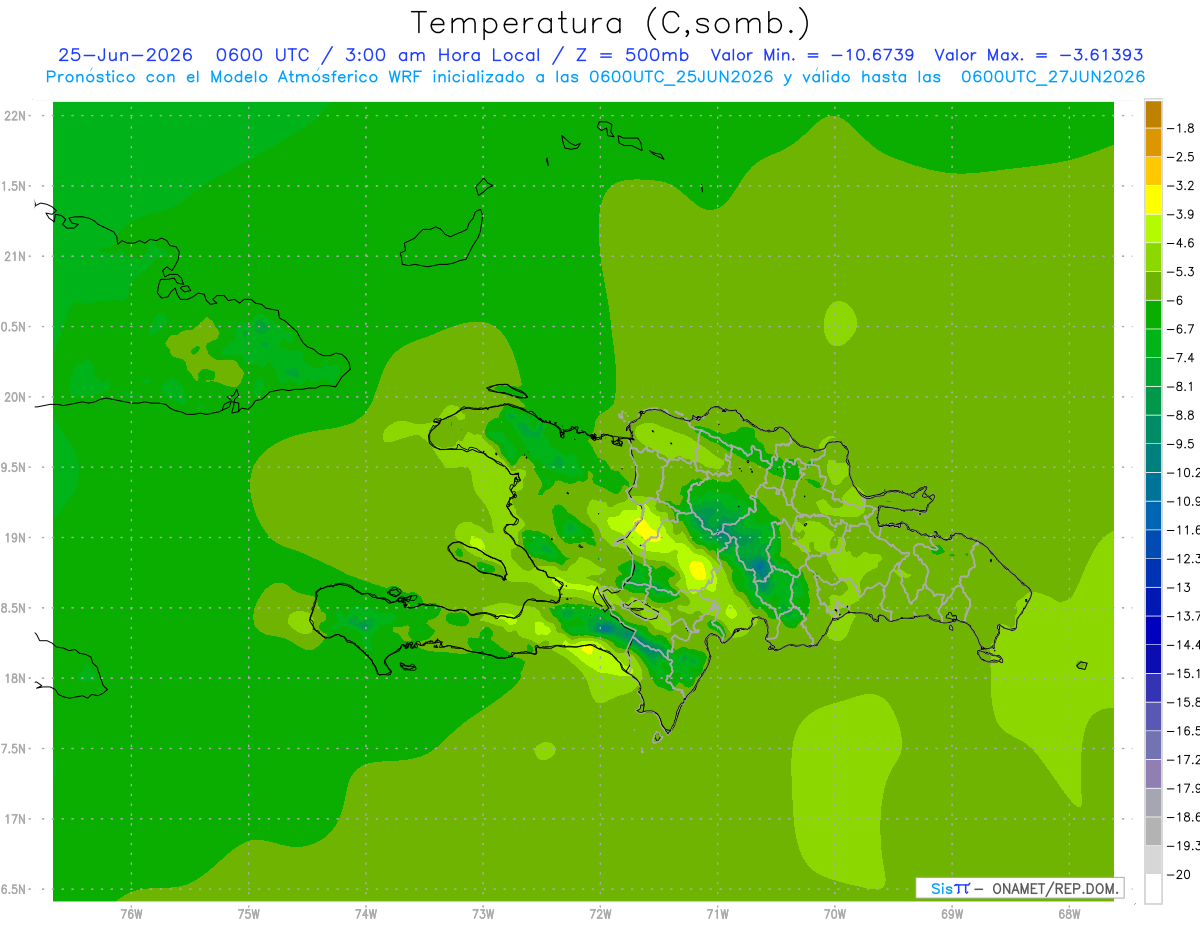Click the -3.9 colorbar value label
1200x927 pixels.
pyautogui.click(x=1181, y=214)
